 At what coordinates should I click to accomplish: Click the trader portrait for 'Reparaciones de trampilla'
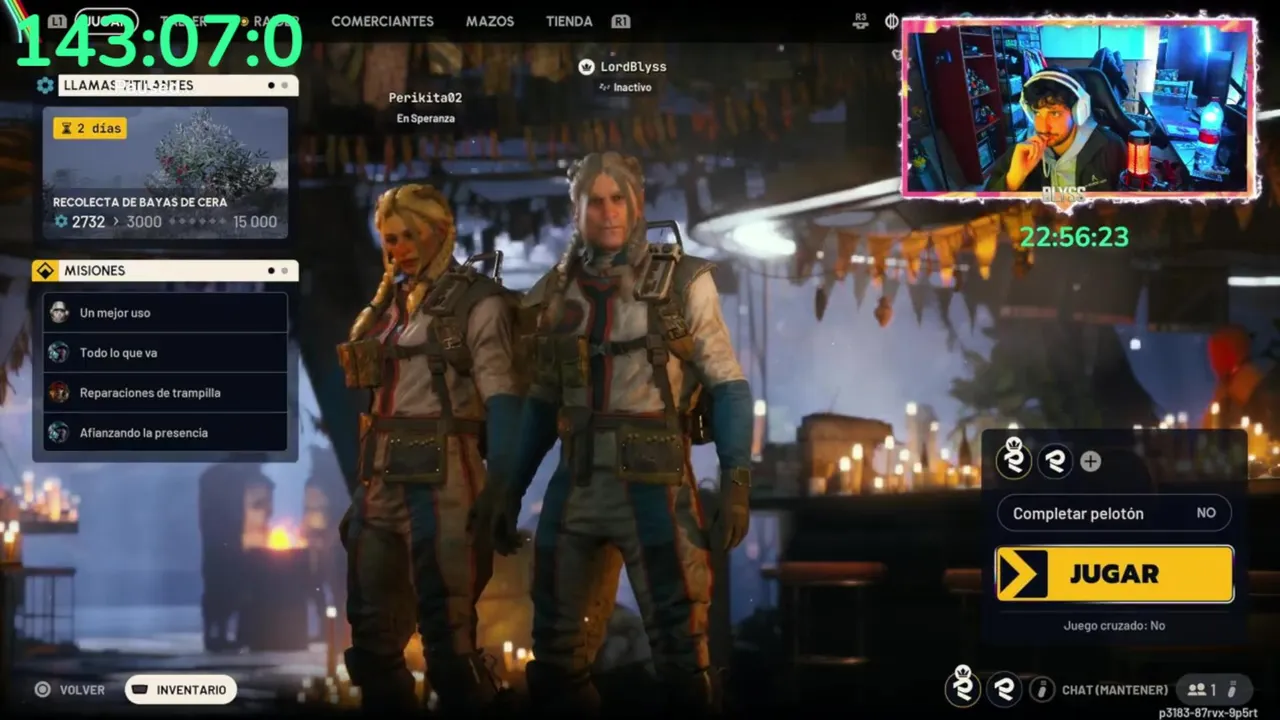59,393
